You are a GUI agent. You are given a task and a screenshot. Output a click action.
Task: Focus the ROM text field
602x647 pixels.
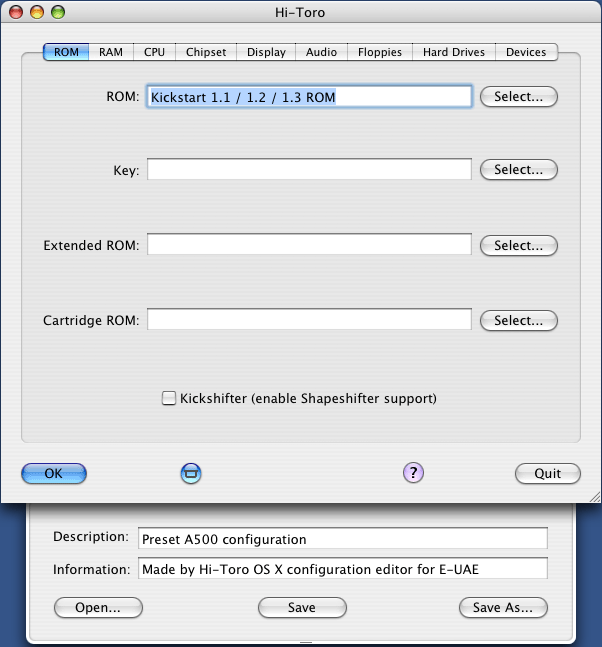pos(309,97)
